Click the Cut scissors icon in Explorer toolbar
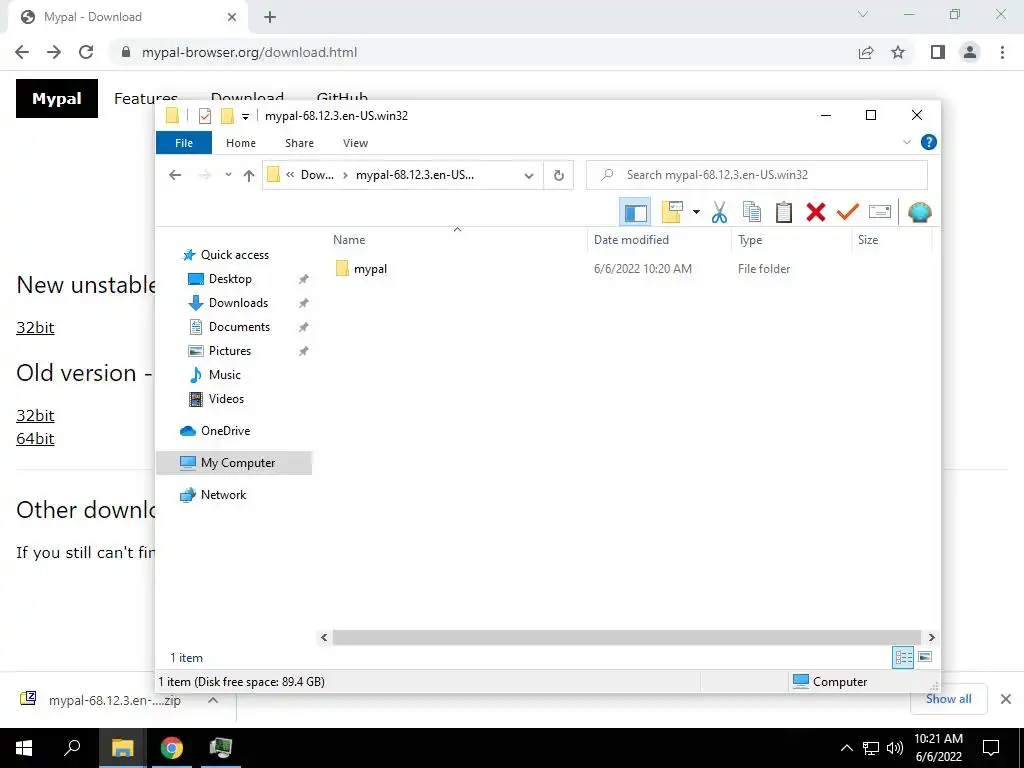The image size is (1024, 768). [719, 212]
